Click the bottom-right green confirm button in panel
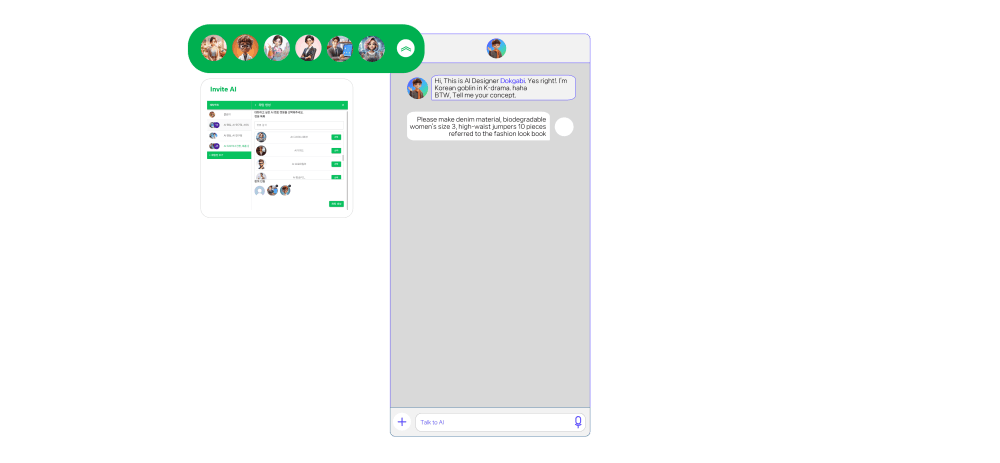 pyautogui.click(x=336, y=204)
